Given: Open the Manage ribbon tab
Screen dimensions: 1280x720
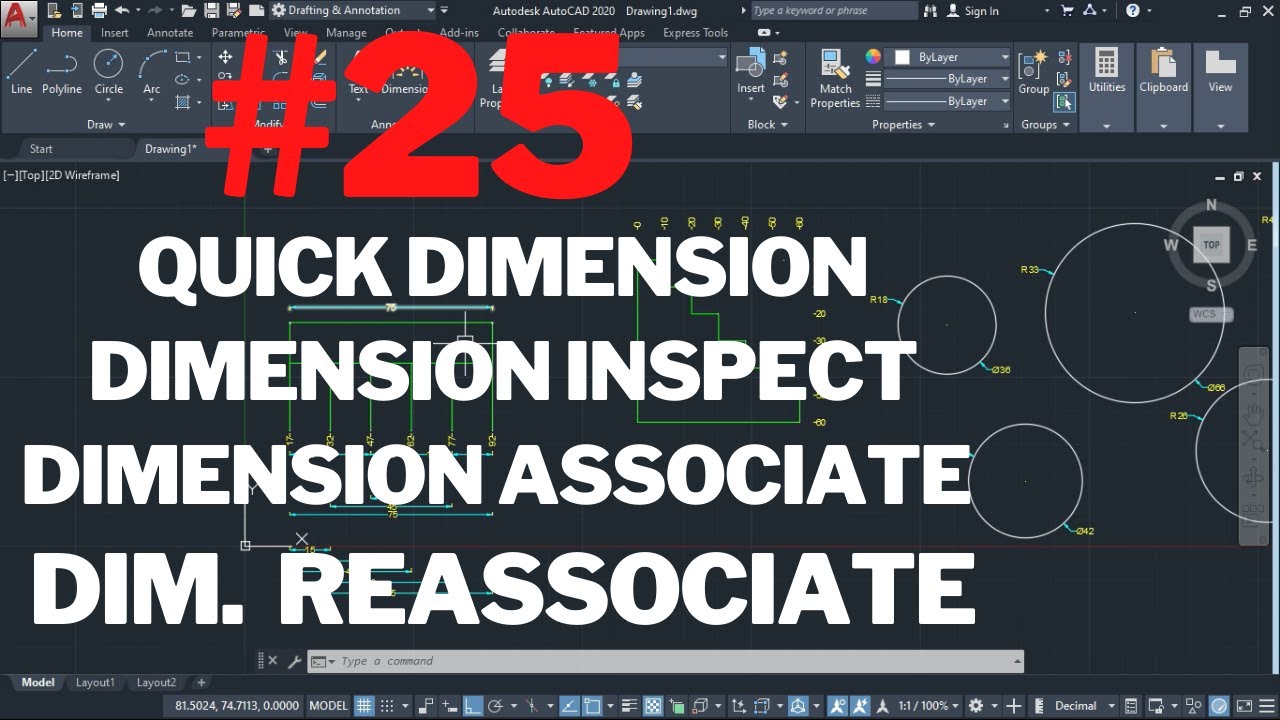Looking at the screenshot, I should (346, 33).
